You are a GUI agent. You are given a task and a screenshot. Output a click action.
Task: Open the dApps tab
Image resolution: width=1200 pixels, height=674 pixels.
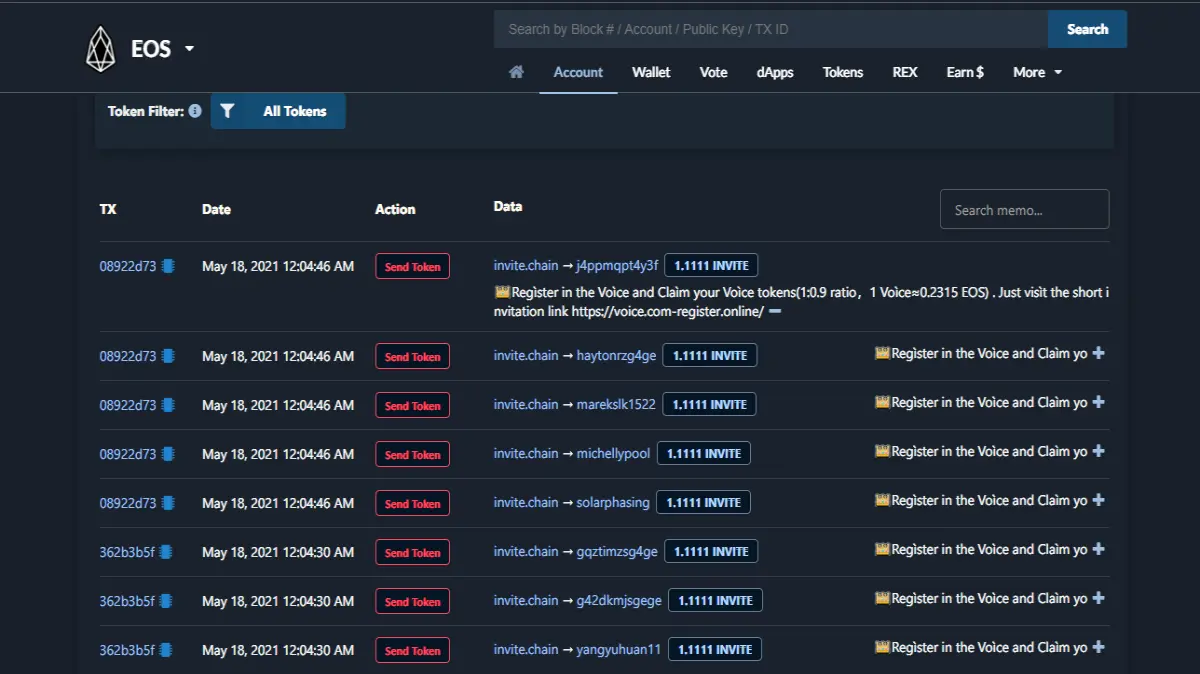[775, 72]
